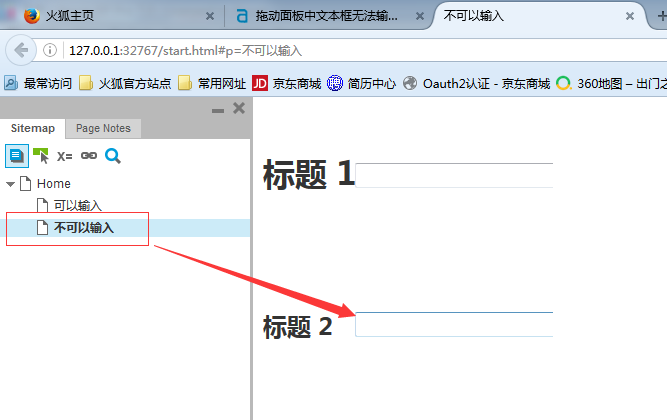Viewport: 667px width, 420px height.
Task: Close the 拖动面板中文本框 browser tab
Action: (x=420, y=16)
